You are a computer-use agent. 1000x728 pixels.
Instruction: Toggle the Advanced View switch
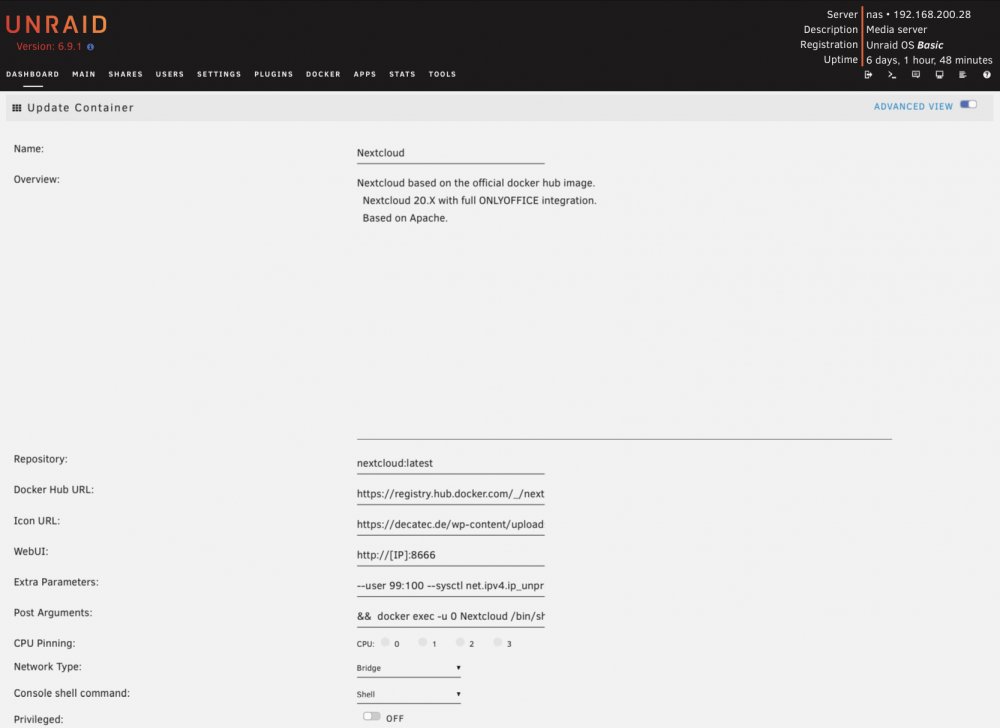(x=968, y=105)
